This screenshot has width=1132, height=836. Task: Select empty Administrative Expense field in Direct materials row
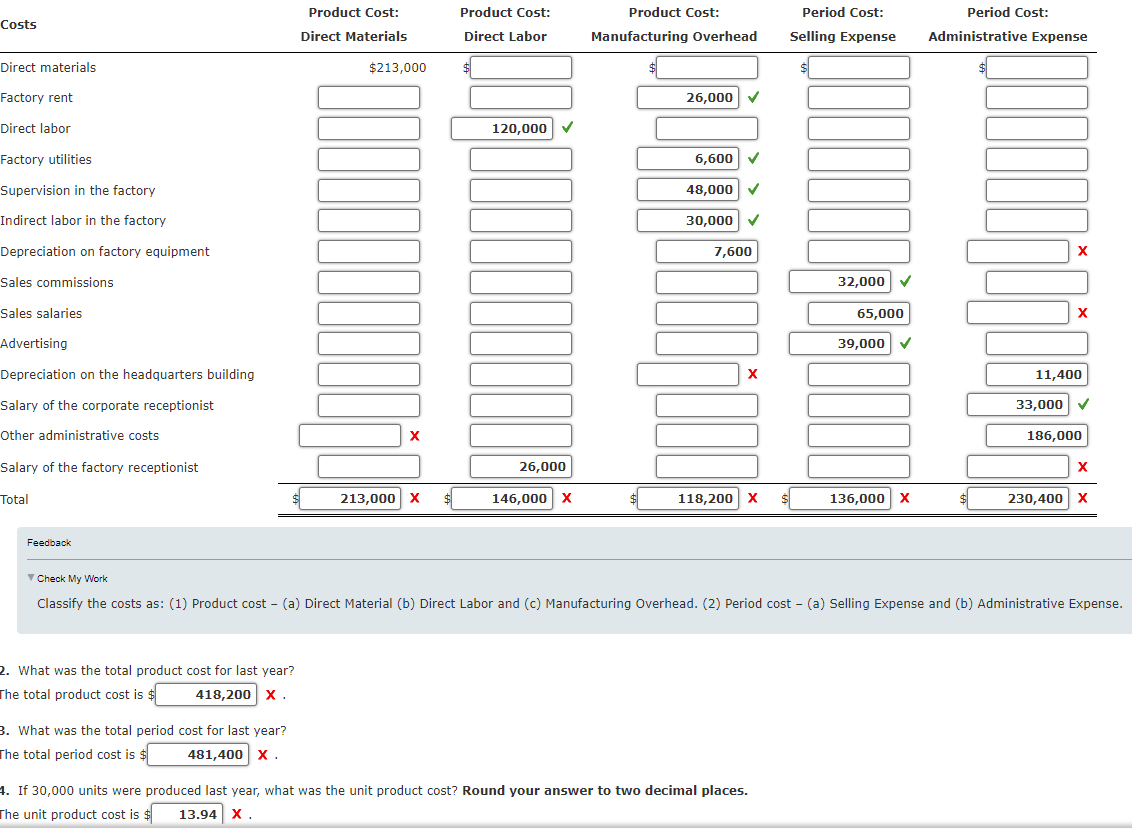click(1037, 68)
